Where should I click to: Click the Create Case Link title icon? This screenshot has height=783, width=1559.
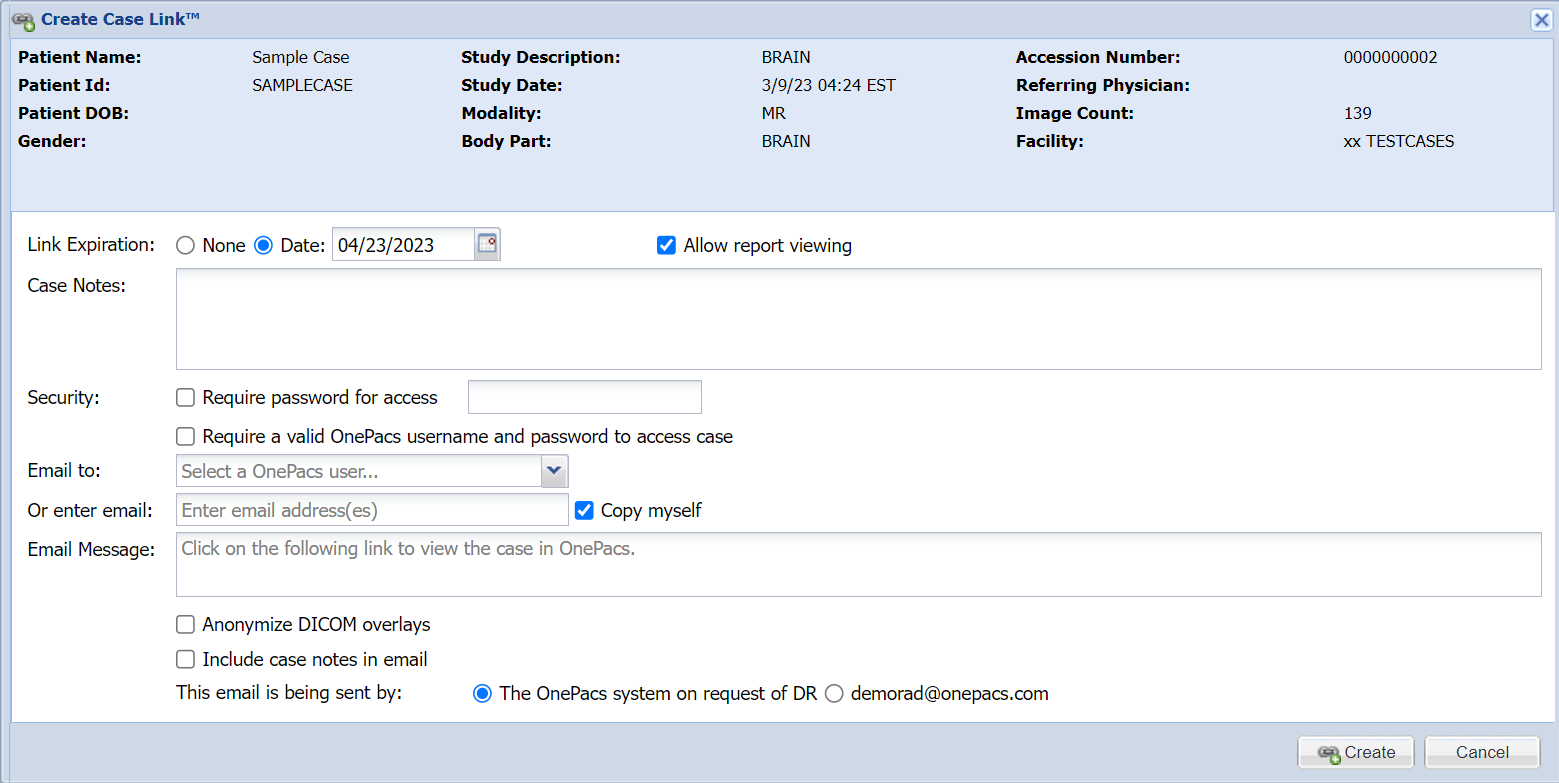23,20
